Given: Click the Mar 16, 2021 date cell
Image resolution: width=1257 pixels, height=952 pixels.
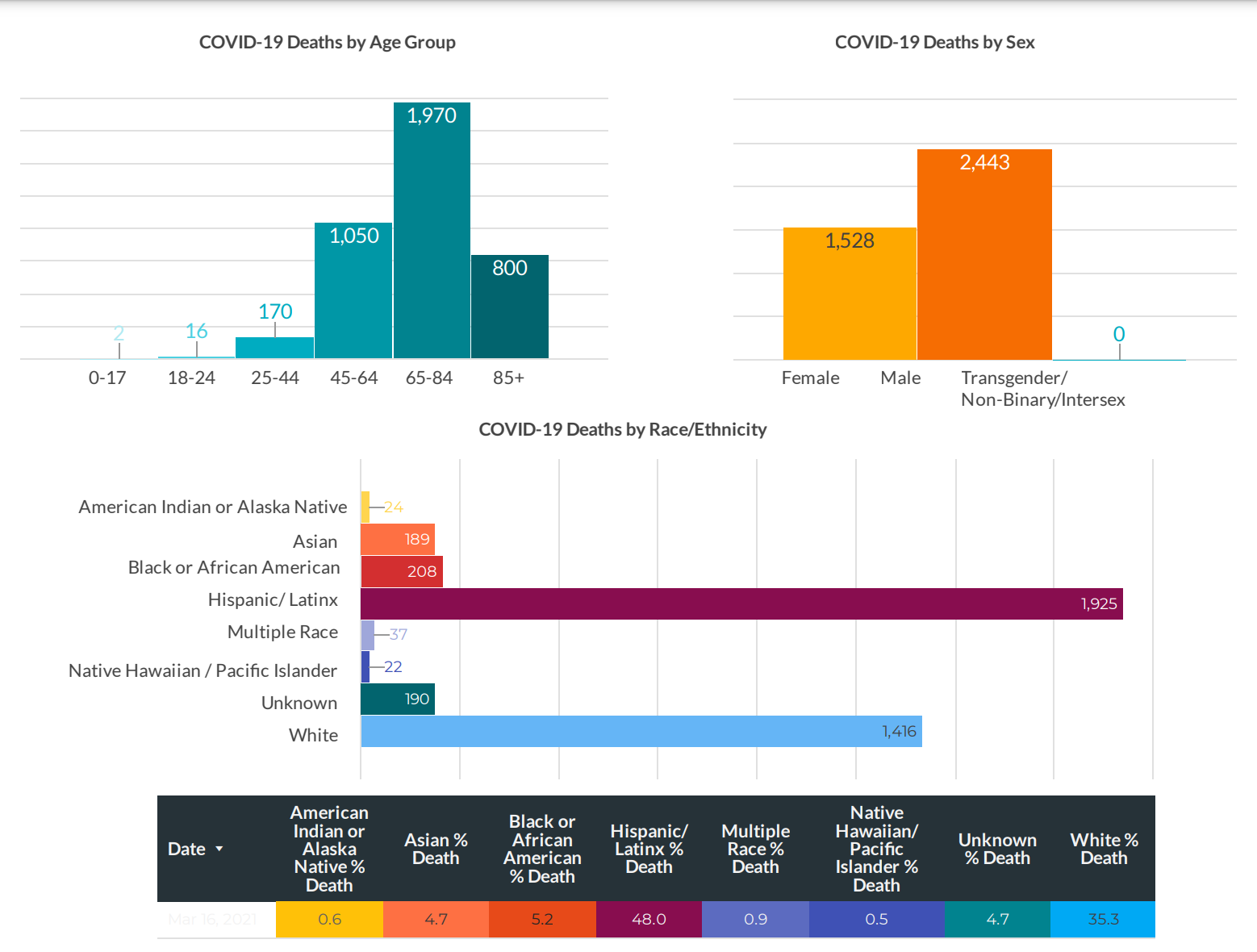Looking at the screenshot, I should tap(213, 919).
